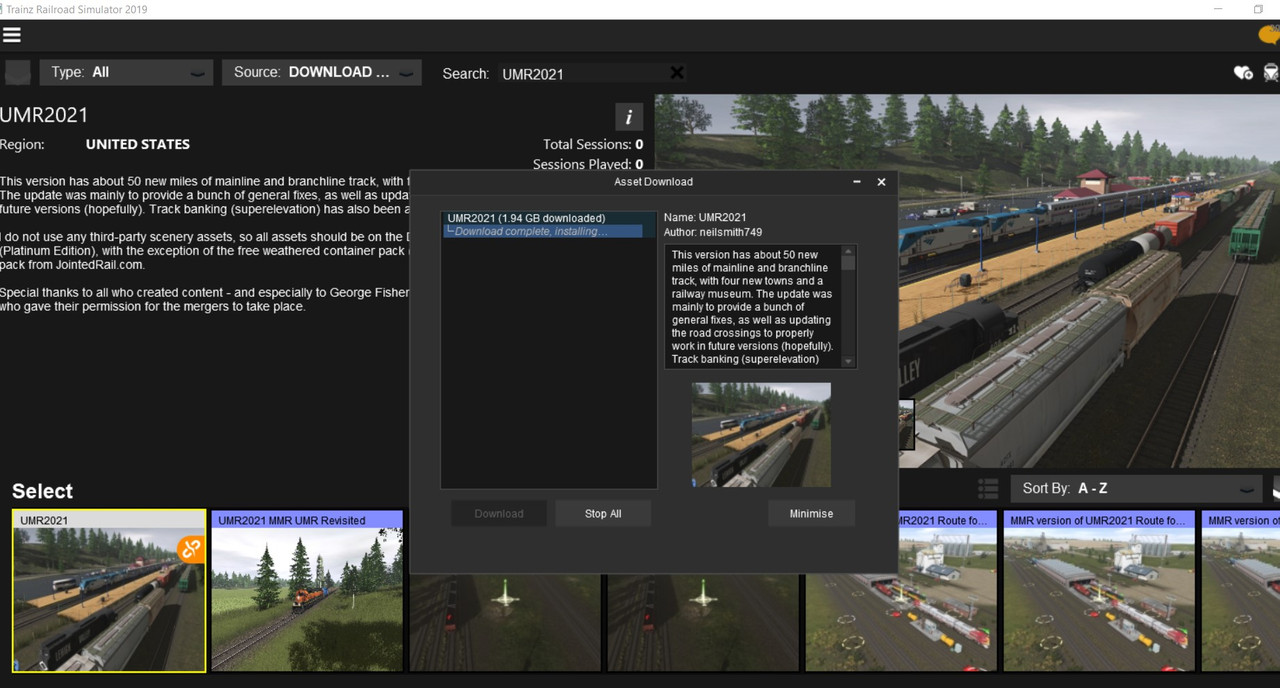Click the small inset thumbnail on preview

point(907,424)
